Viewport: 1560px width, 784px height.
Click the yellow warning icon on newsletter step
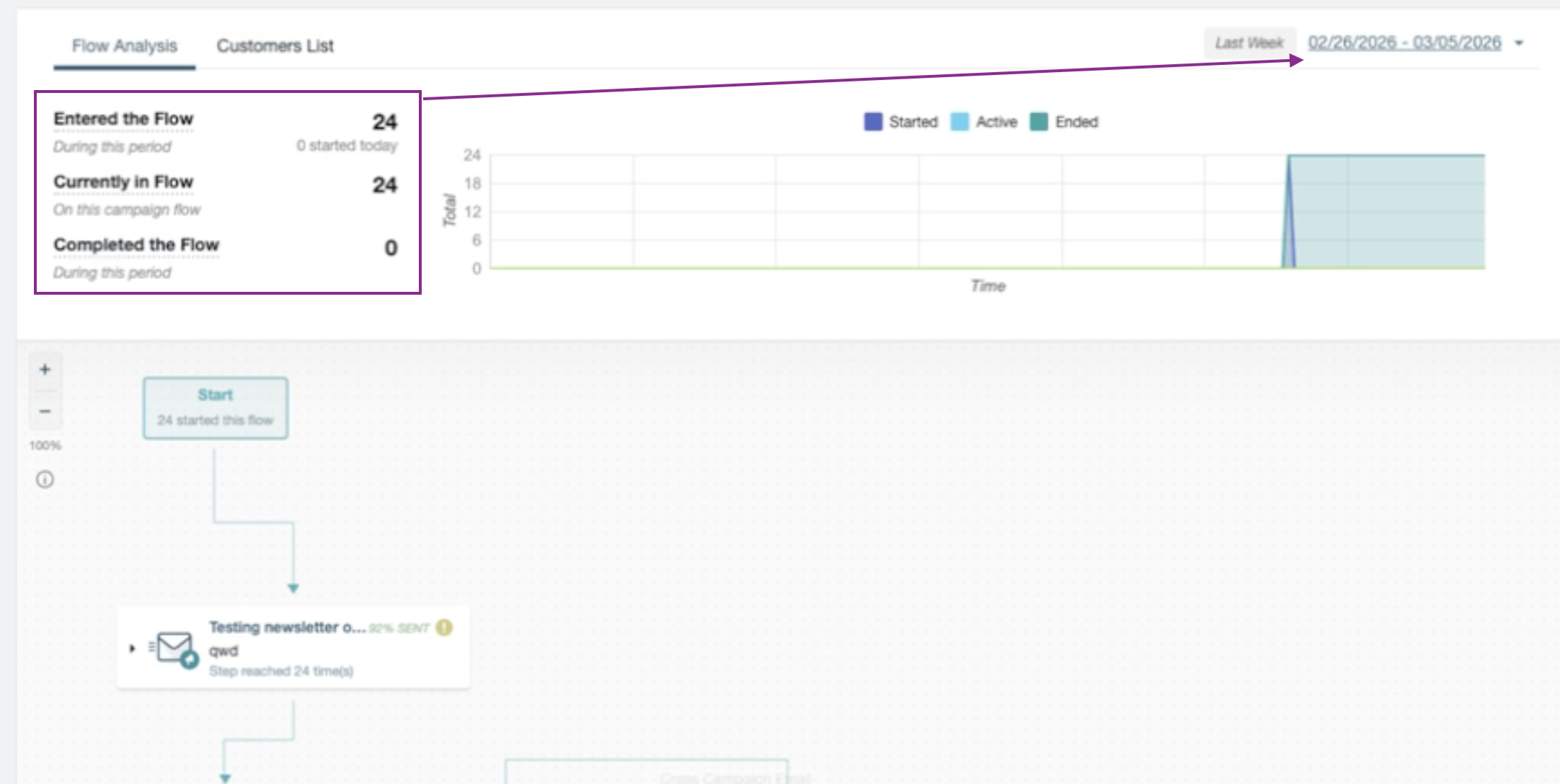click(444, 628)
